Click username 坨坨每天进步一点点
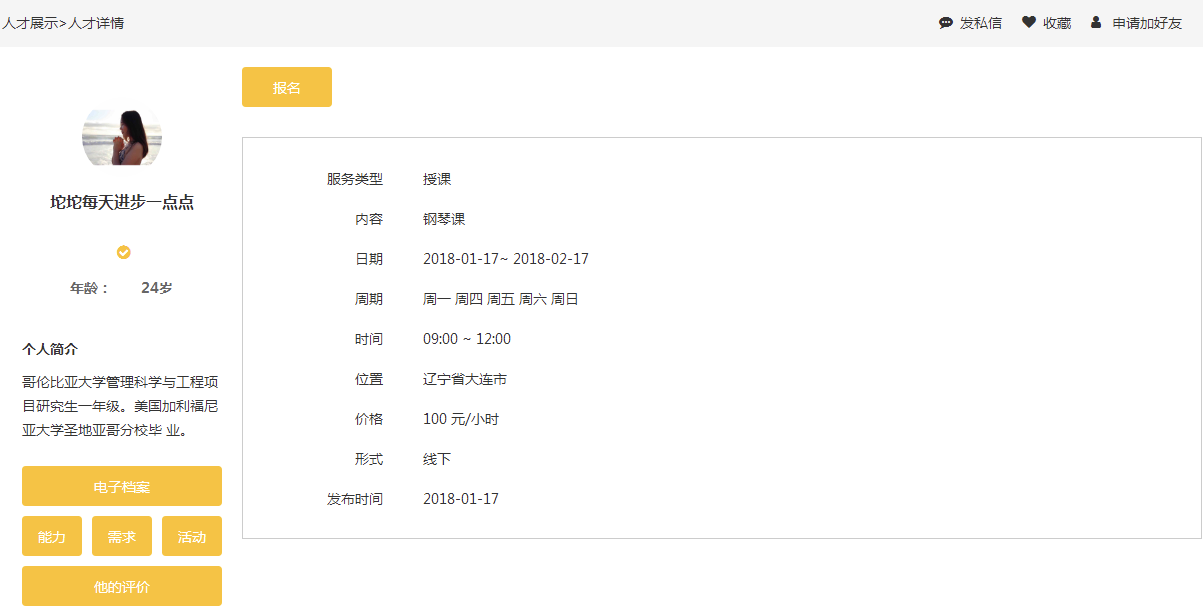 coord(122,202)
